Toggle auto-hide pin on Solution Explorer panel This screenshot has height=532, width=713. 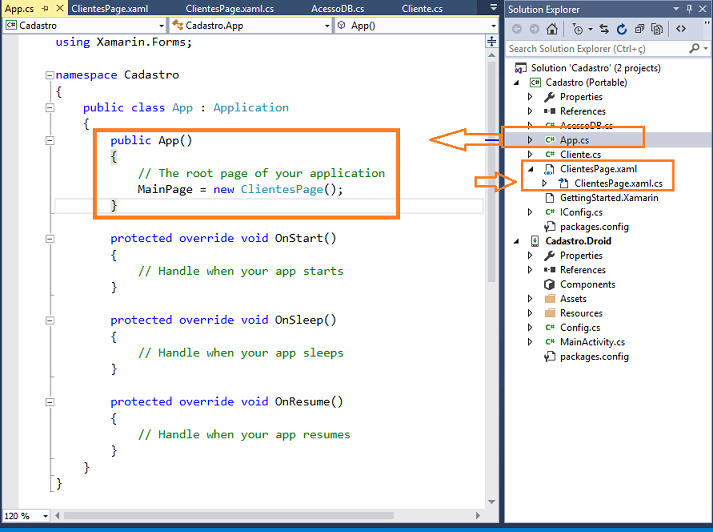[687, 9]
